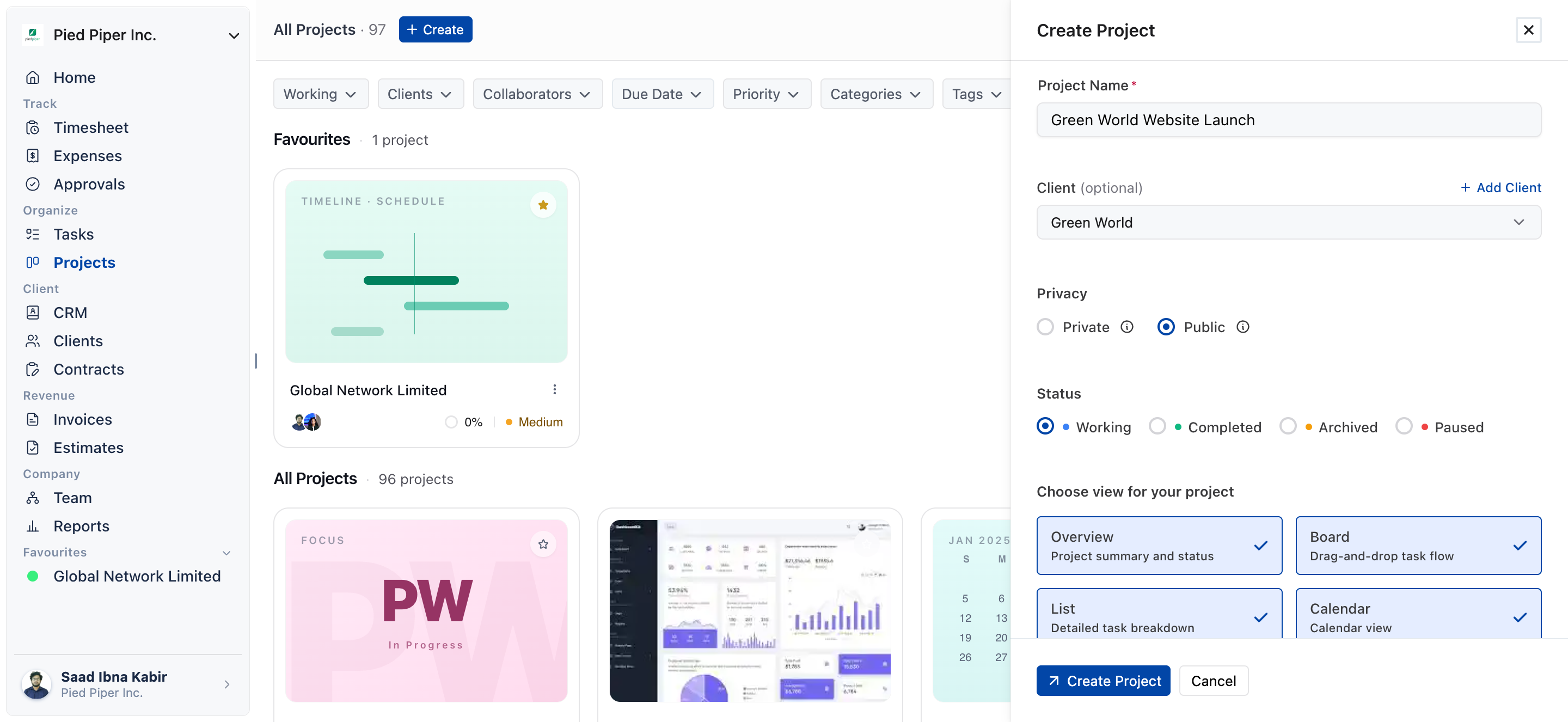Click the Home icon in the sidebar
The image size is (1568, 722).
[33, 77]
